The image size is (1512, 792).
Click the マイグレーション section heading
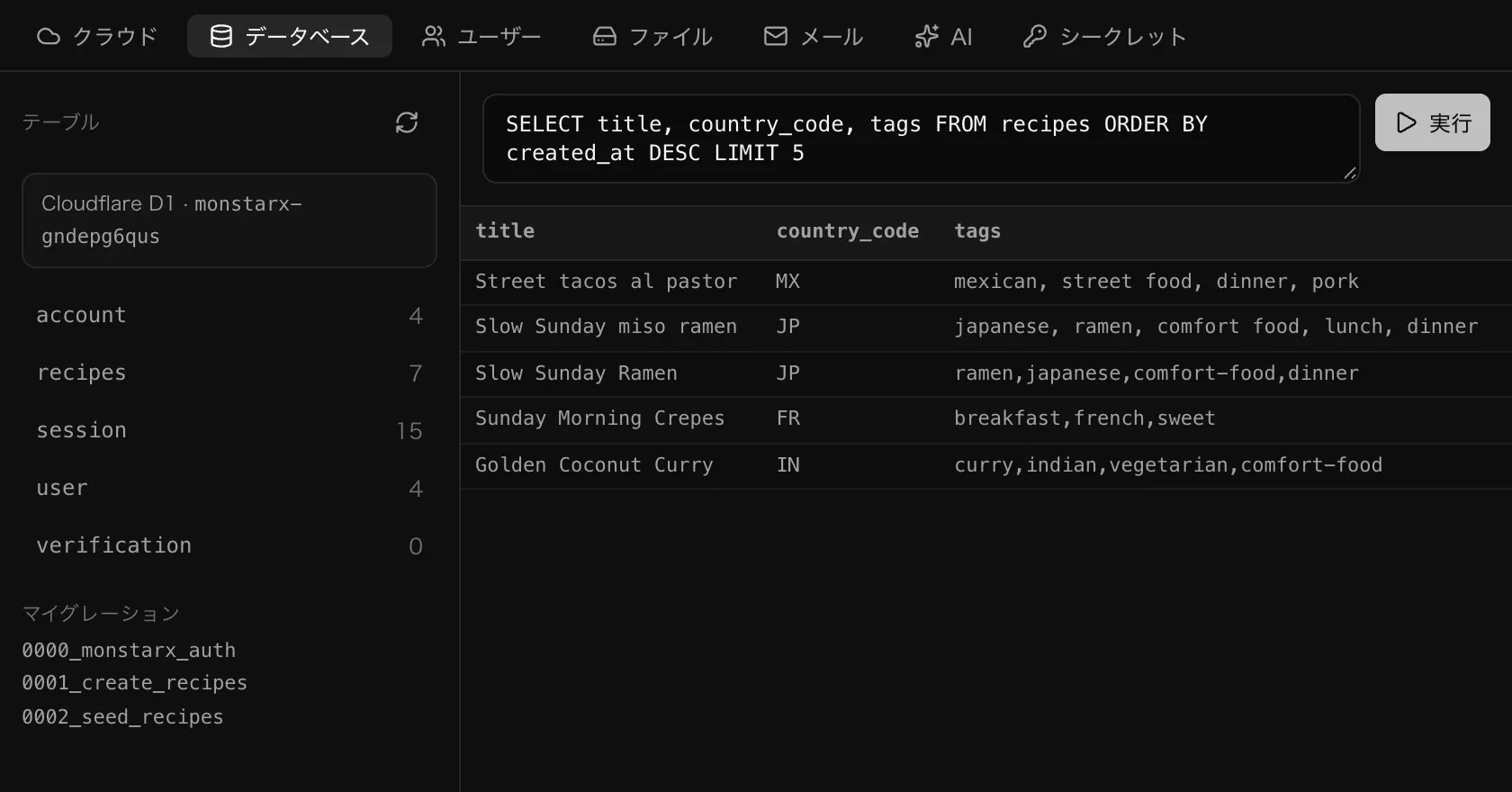(101, 614)
